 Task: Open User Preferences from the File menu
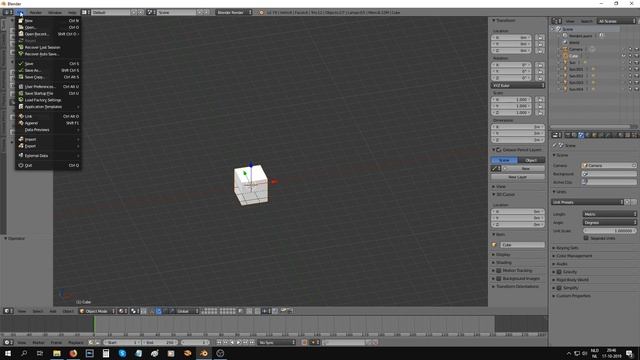[48, 87]
